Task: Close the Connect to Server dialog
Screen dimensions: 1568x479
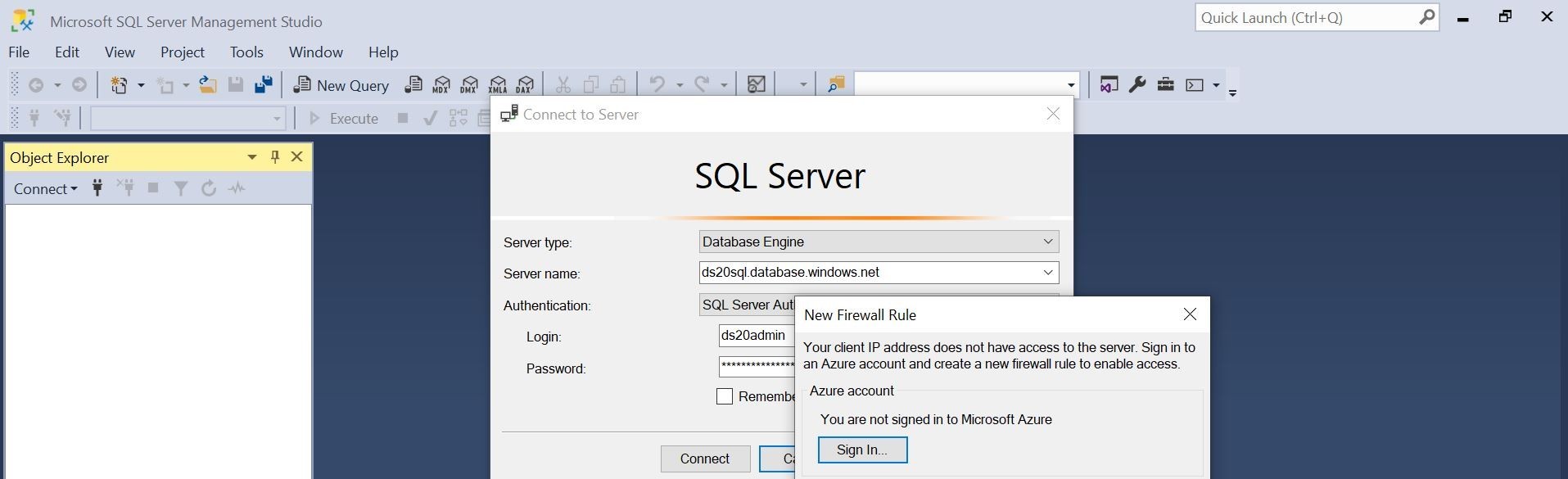Action: (1054, 114)
